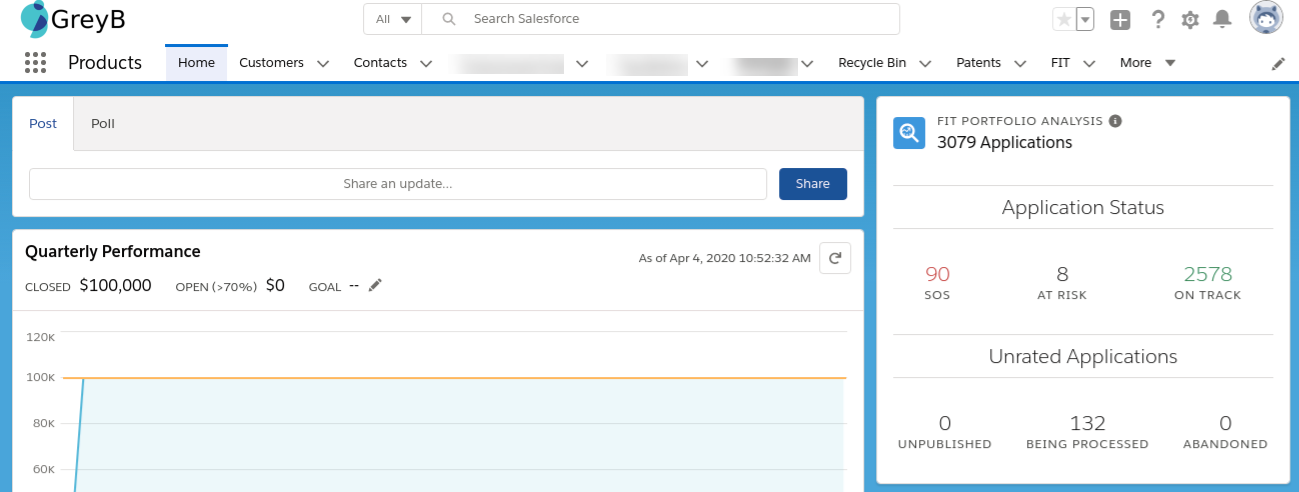Select the Post tab
This screenshot has width=1299, height=492.
click(43, 124)
